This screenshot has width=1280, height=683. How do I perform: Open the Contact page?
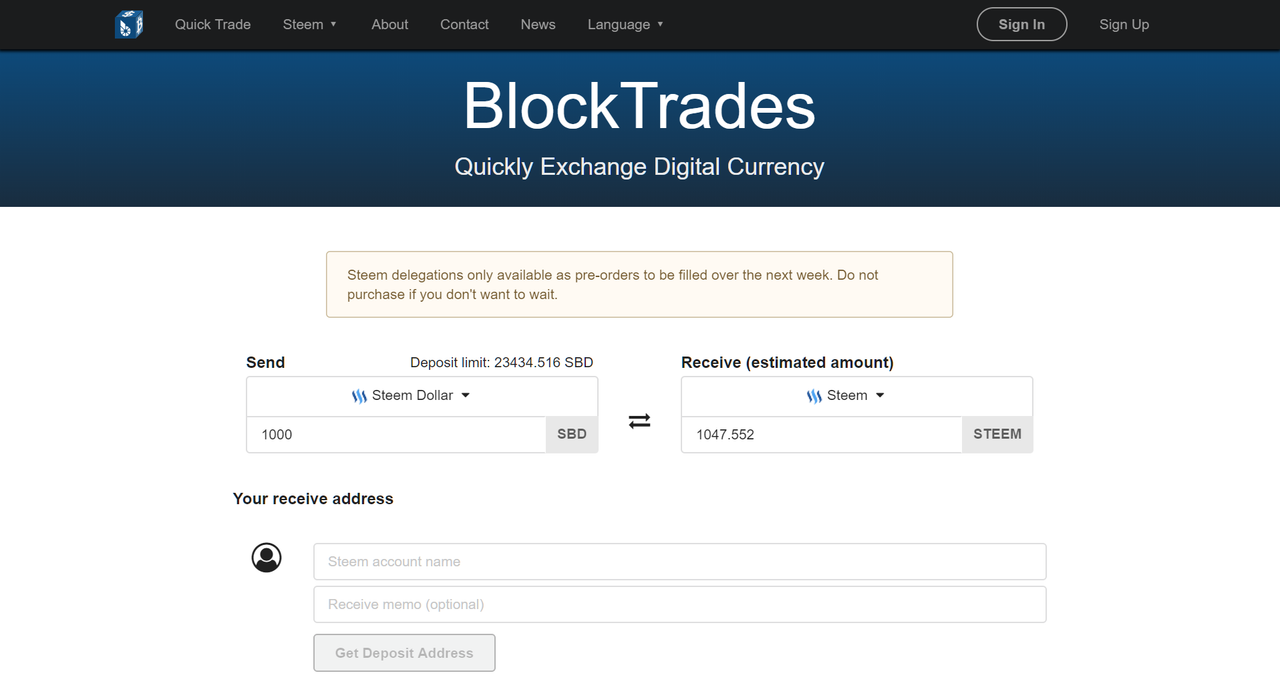tap(465, 24)
